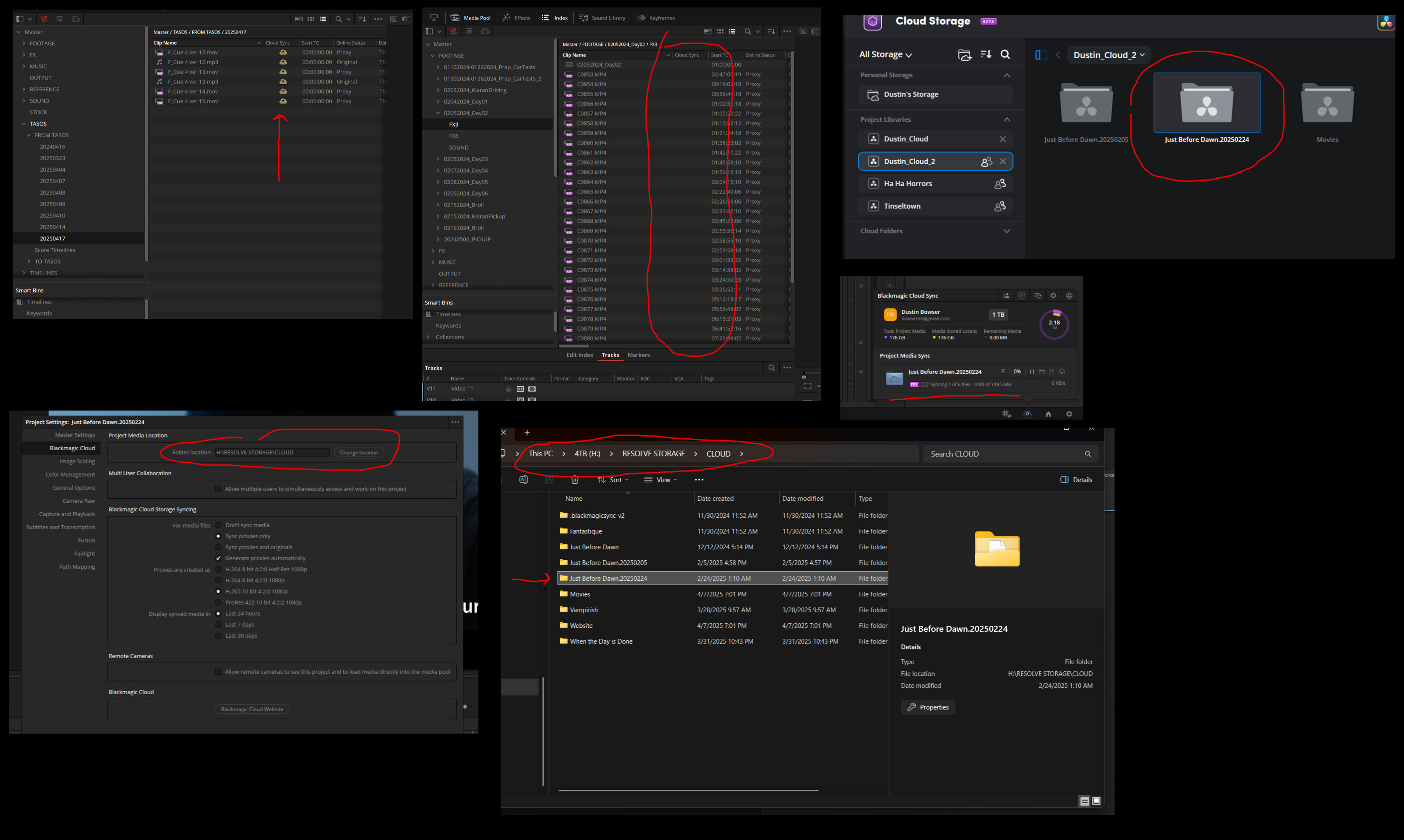The image size is (1404, 840).
Task: Switch FX3 media pool to thumbnail grid view
Action: tap(720, 31)
